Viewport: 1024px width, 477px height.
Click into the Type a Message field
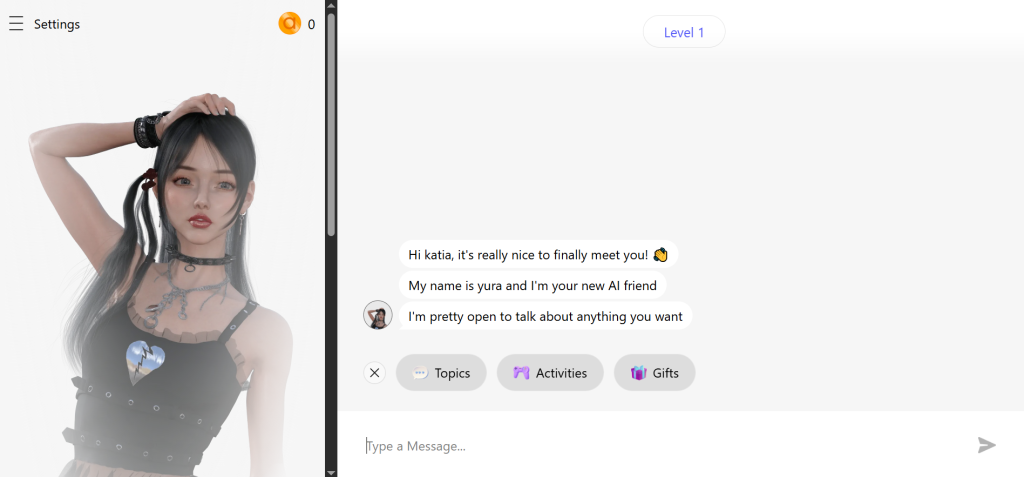[663, 446]
